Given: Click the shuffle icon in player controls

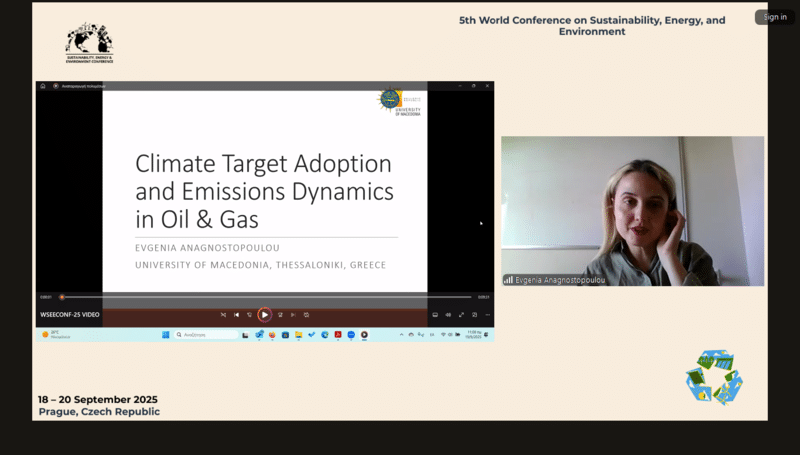Looking at the screenshot, I should [x=223, y=315].
